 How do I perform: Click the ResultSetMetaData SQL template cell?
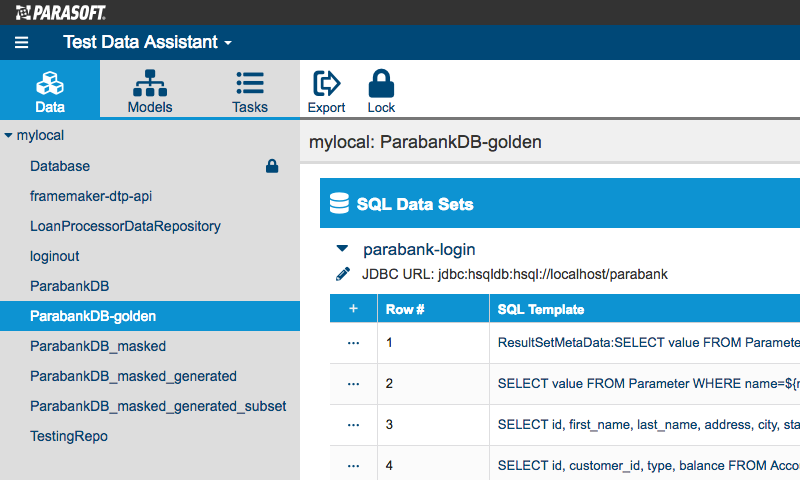pyautogui.click(x=645, y=343)
